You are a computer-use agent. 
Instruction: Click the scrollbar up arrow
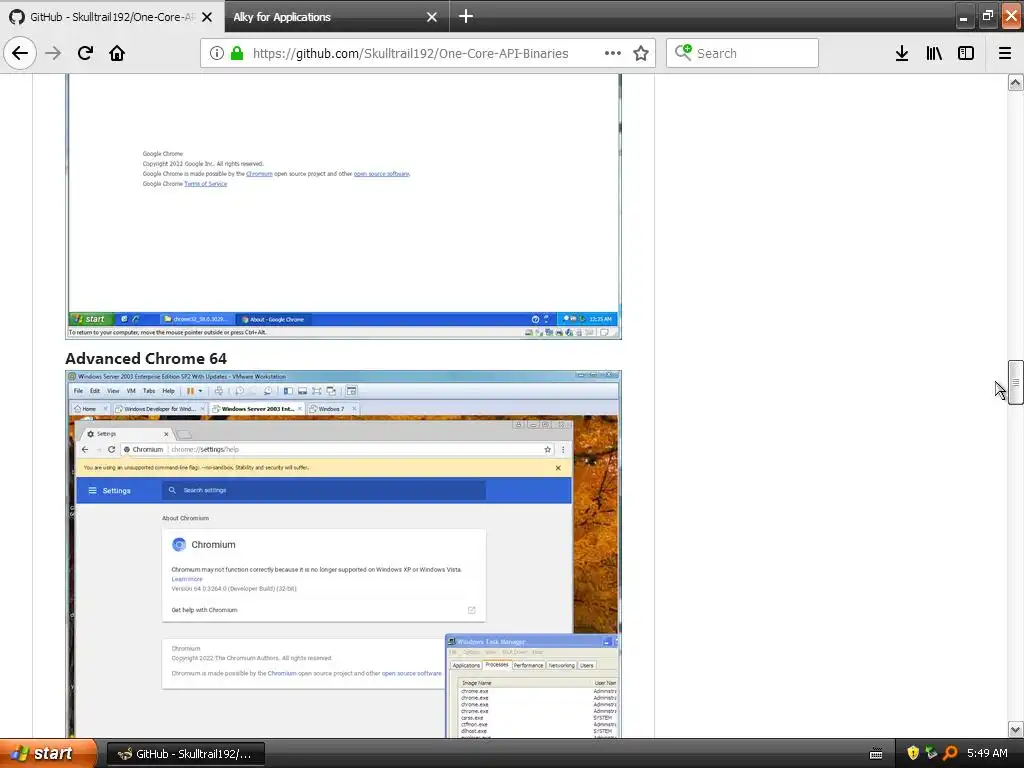click(x=1016, y=82)
